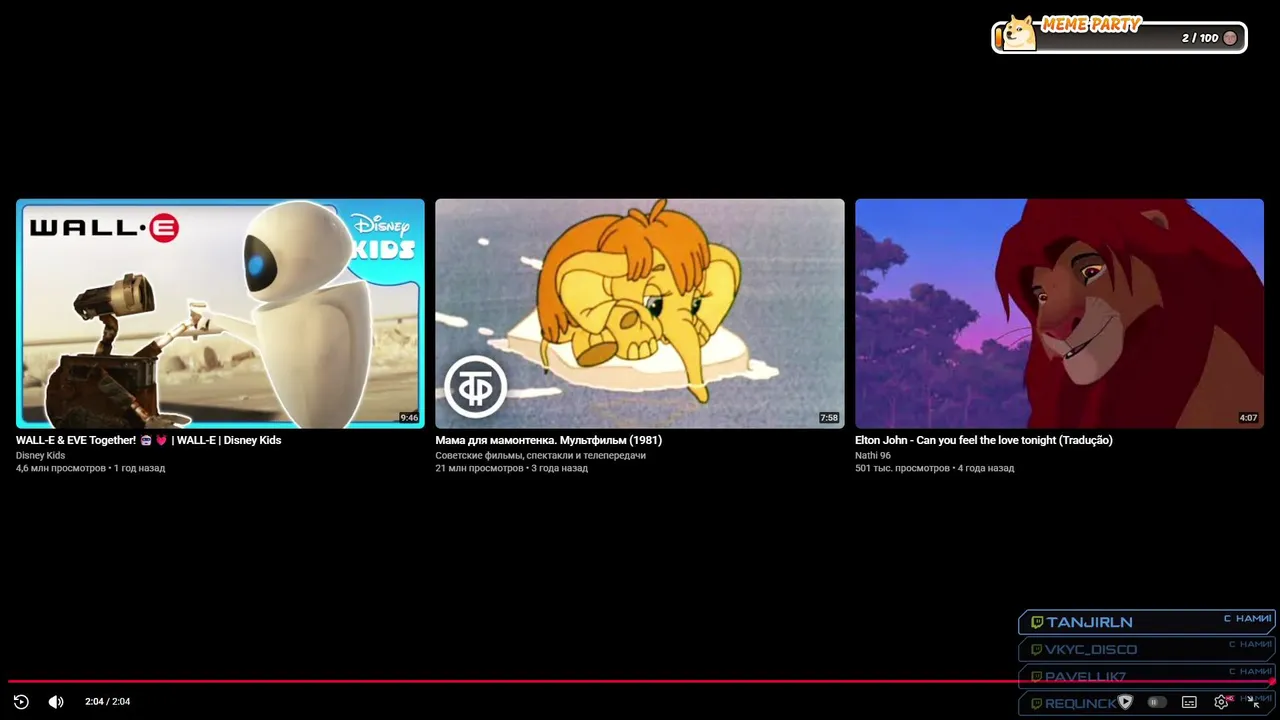
Task: Click title 'Мама для мамонтенка. Мультфильм (1981)'
Action: click(x=548, y=440)
